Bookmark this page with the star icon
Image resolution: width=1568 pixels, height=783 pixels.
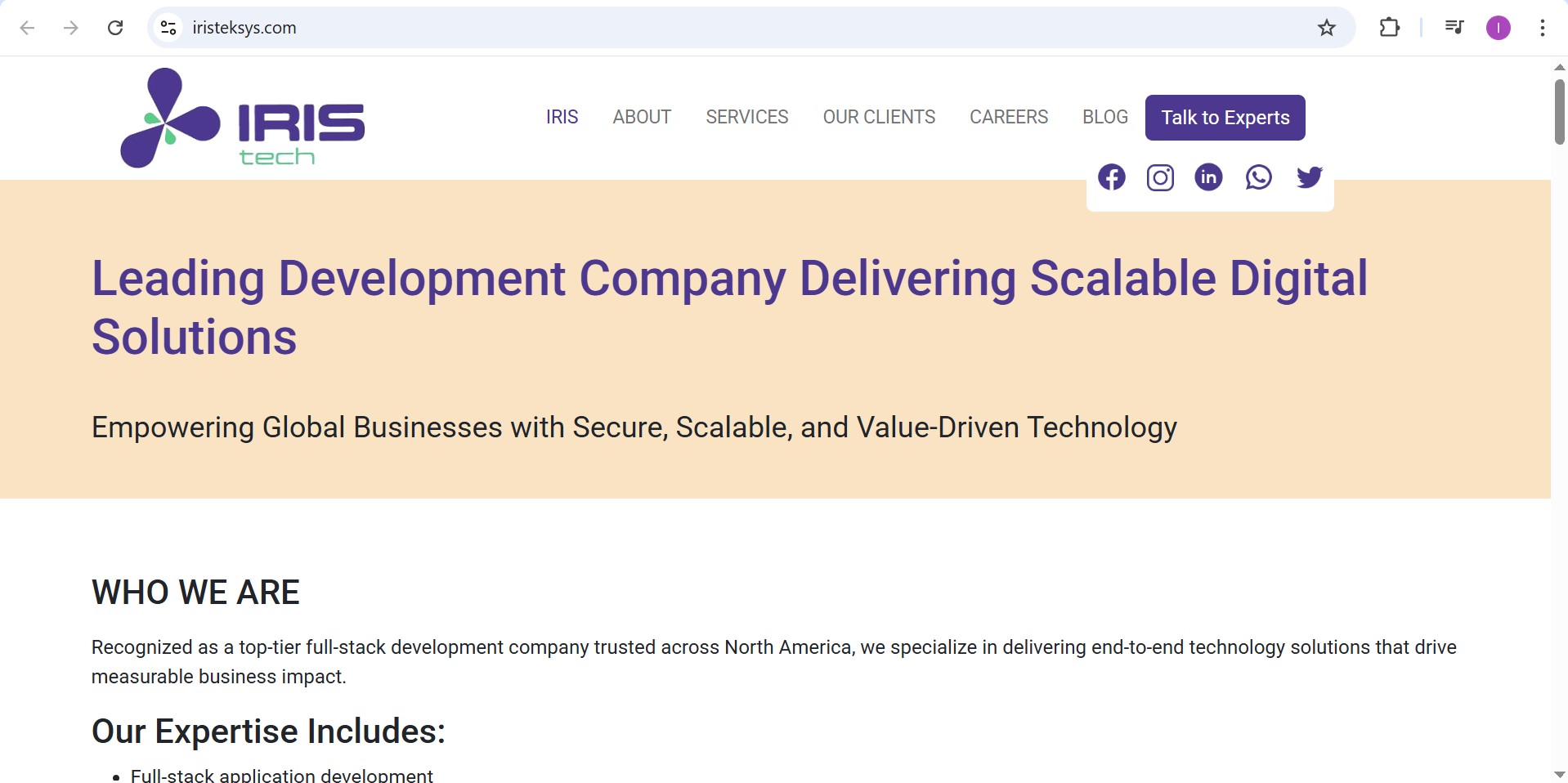click(1326, 28)
